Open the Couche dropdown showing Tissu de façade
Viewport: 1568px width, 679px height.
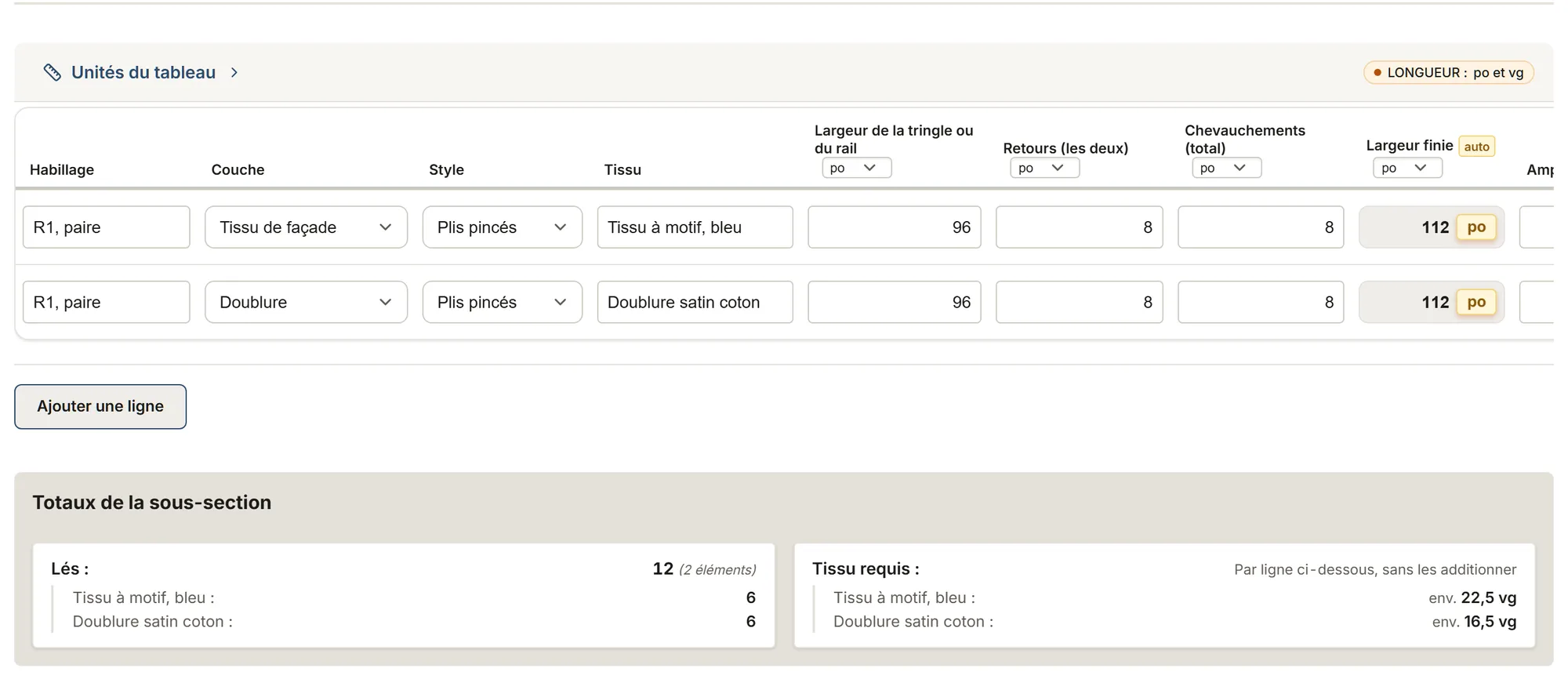[x=306, y=227]
